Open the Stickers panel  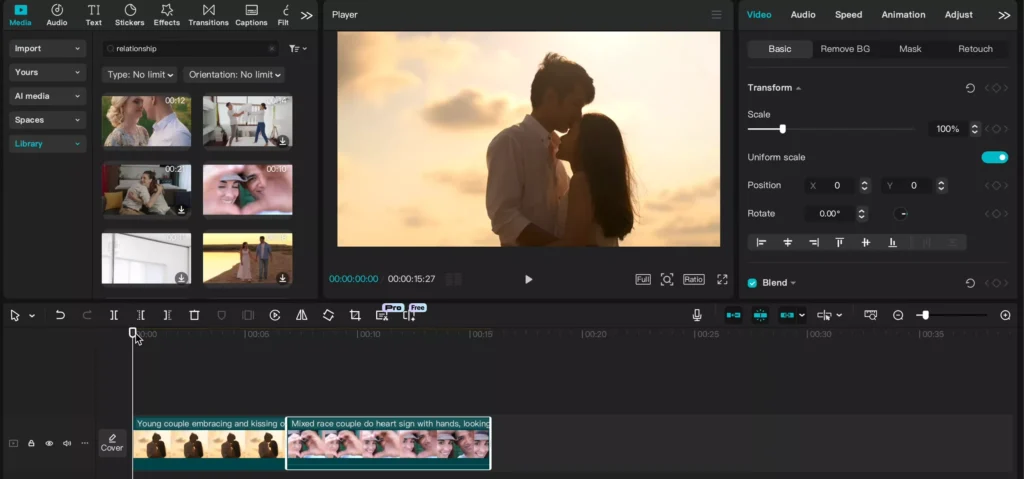tap(129, 15)
